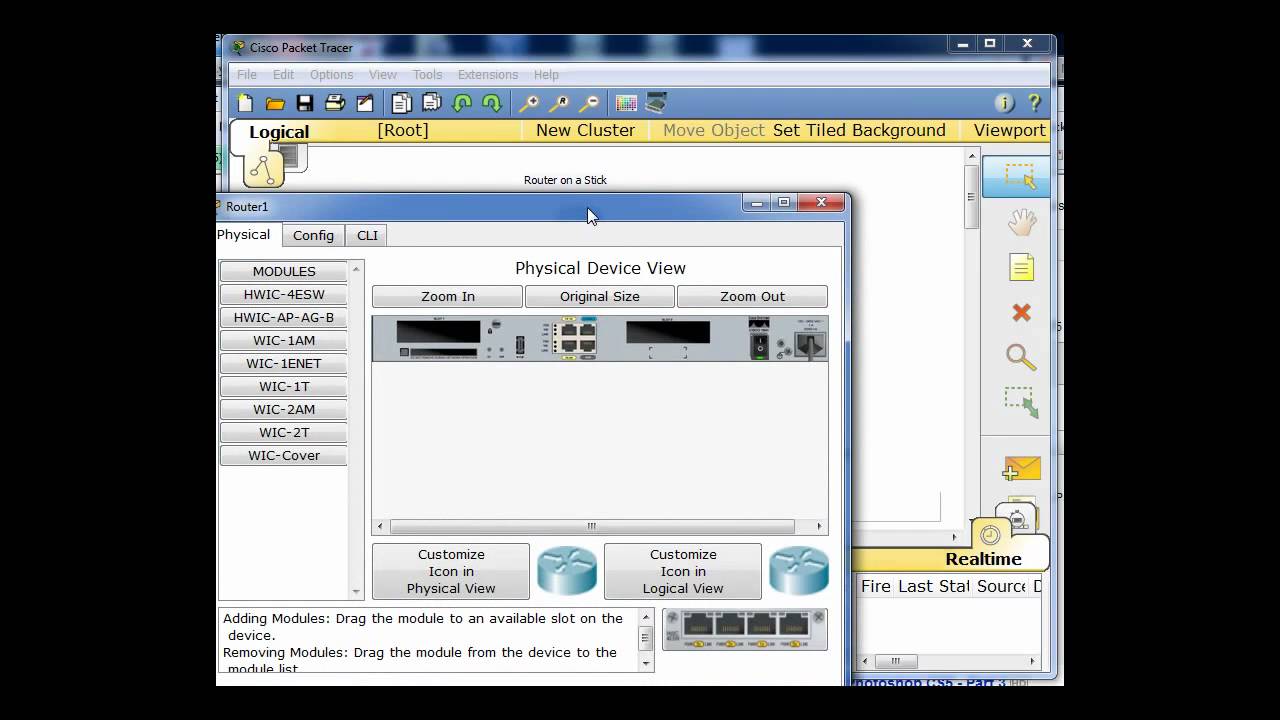Open the File menu
1280x720 pixels.
[247, 74]
